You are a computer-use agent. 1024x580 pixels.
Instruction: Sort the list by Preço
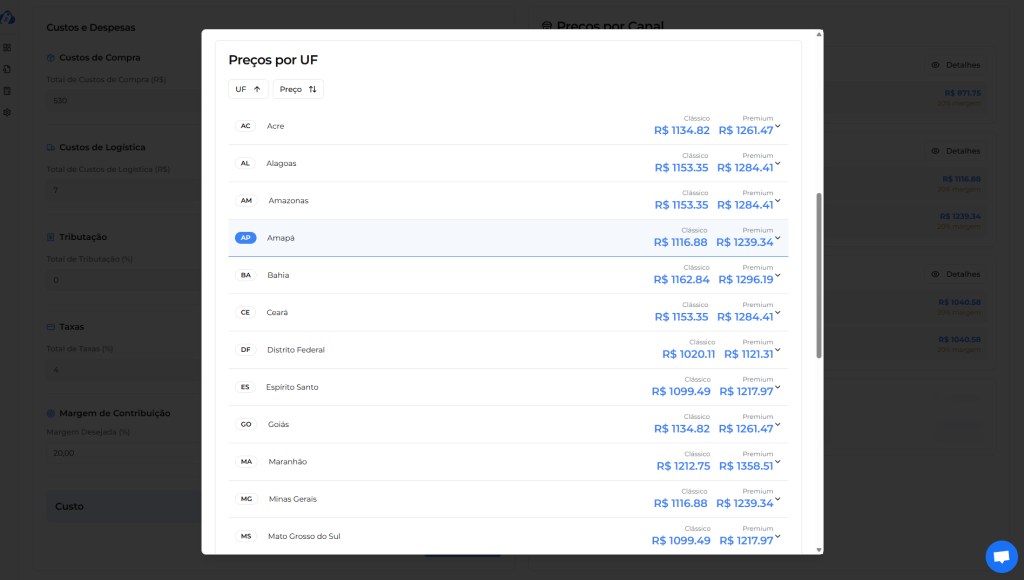298,89
